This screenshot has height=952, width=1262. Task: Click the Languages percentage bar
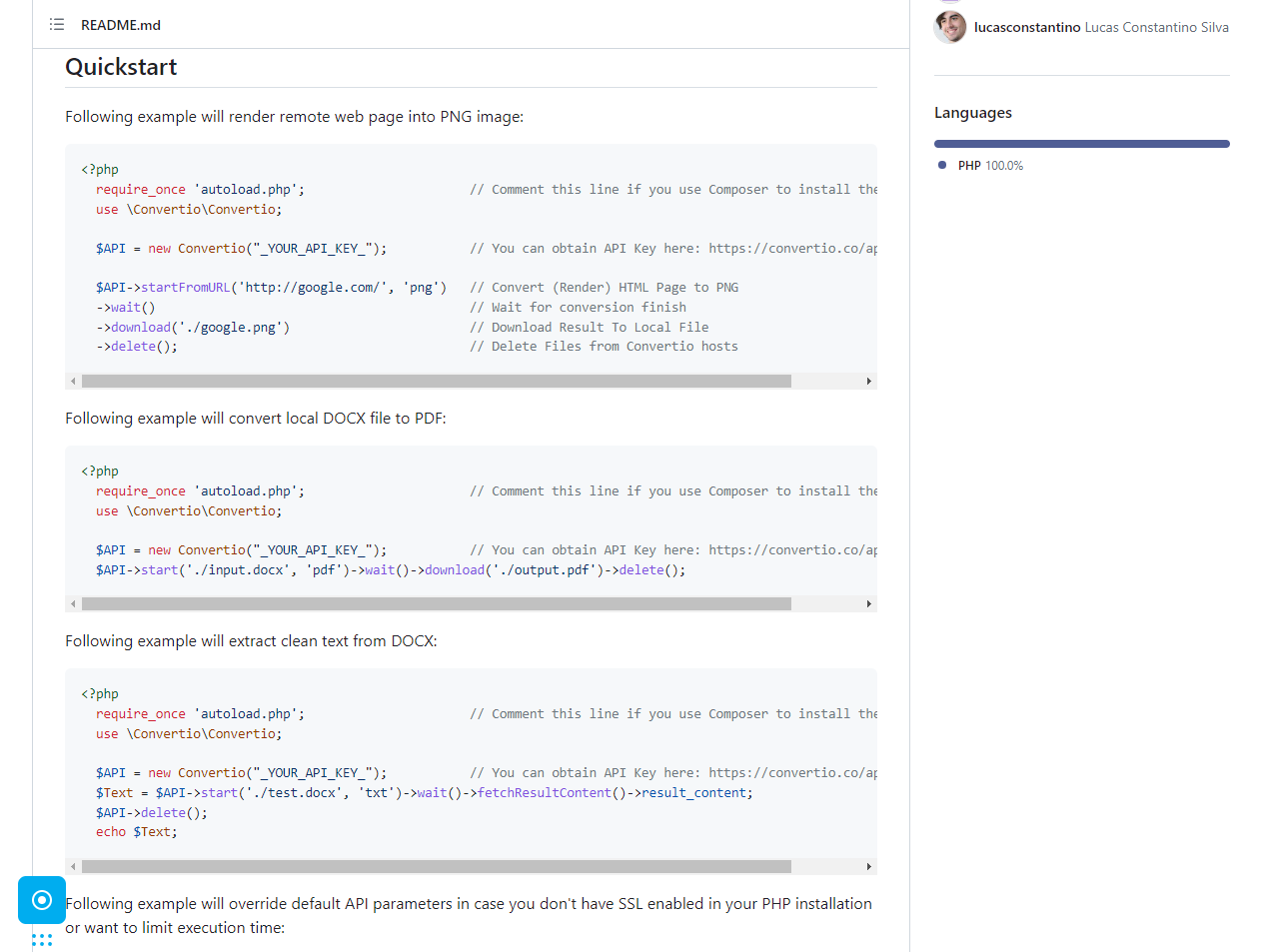click(x=1081, y=144)
